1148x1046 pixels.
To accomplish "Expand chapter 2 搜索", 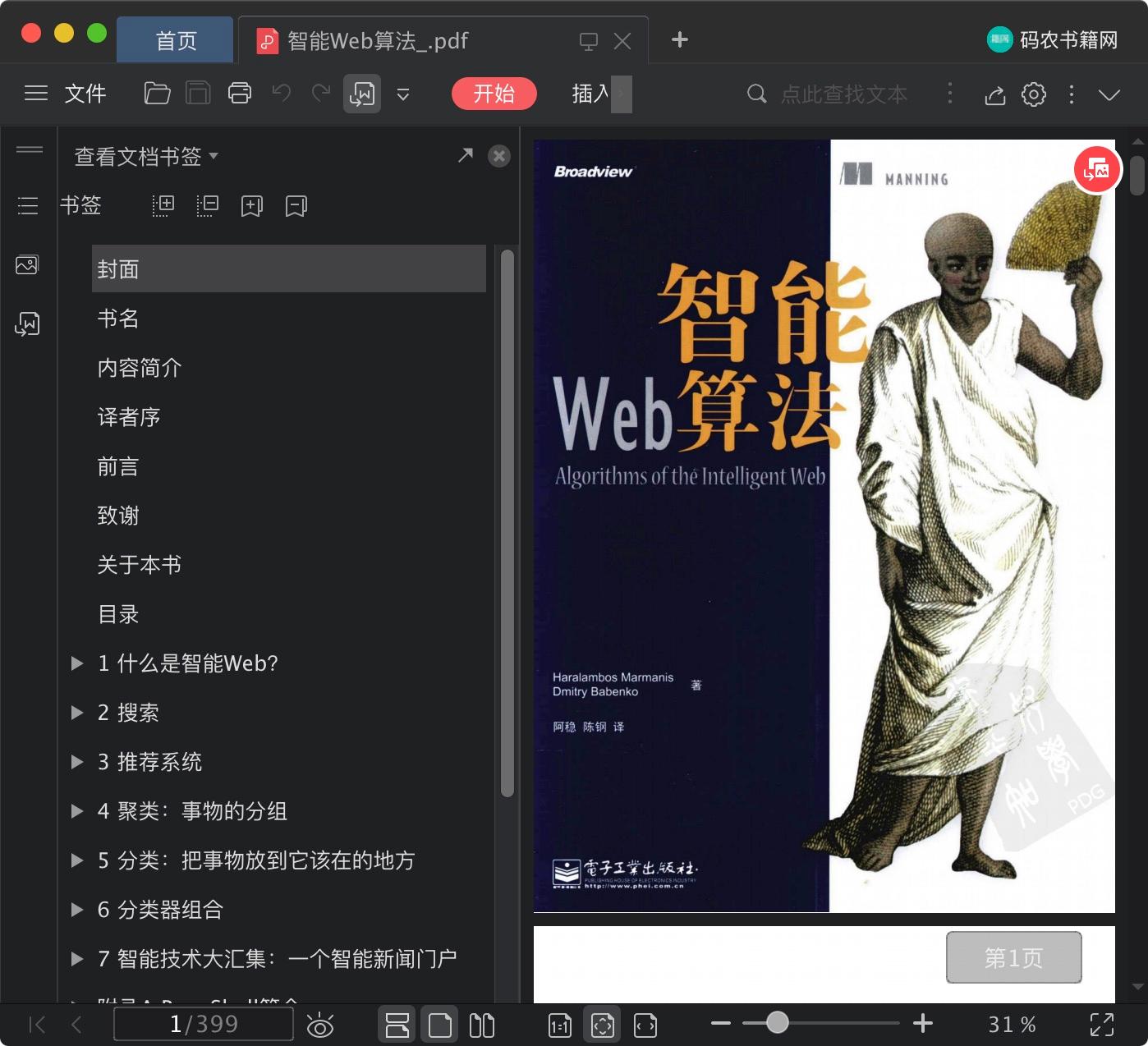I will (x=77, y=713).
